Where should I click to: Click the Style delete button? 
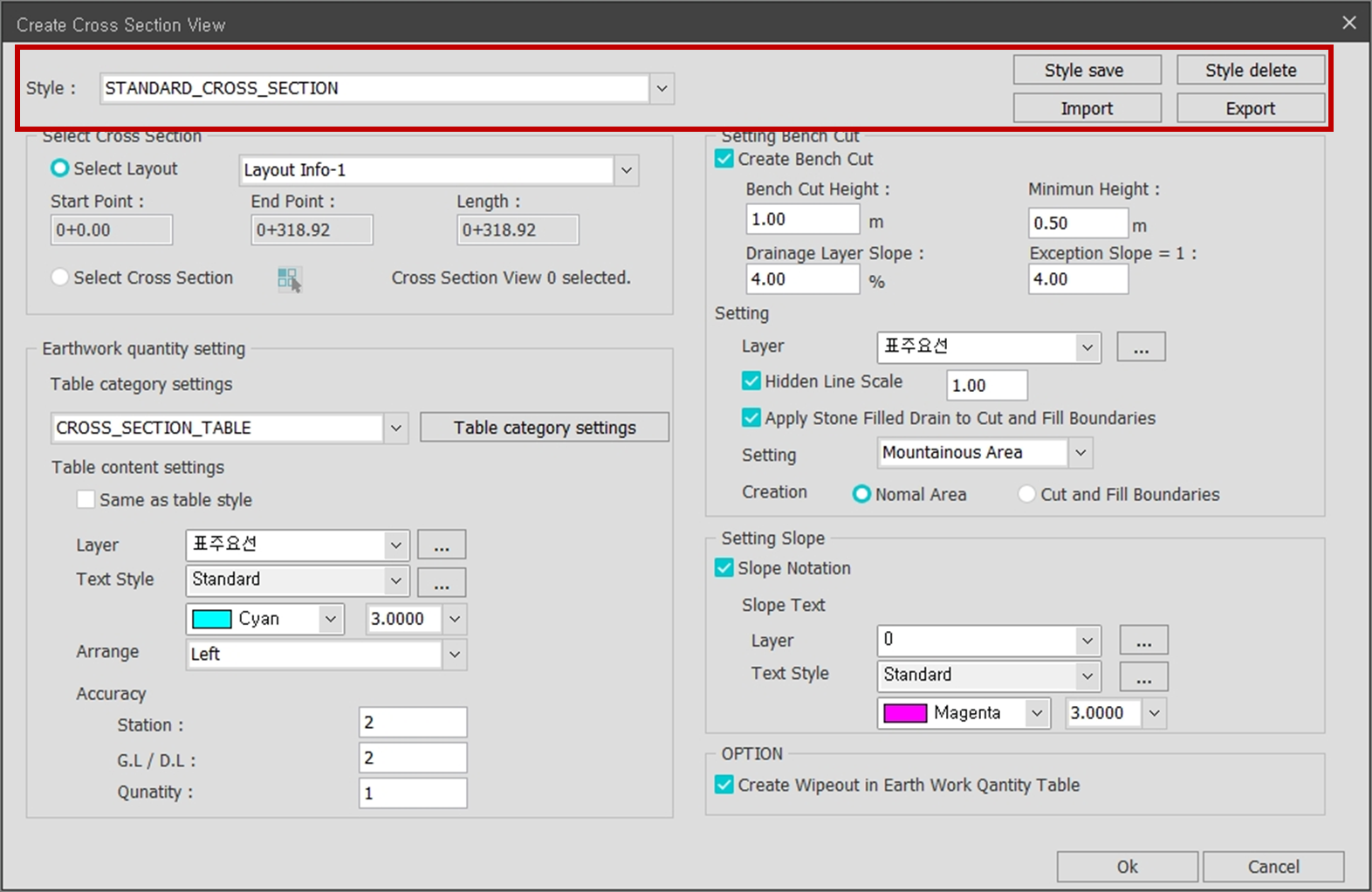(1250, 70)
